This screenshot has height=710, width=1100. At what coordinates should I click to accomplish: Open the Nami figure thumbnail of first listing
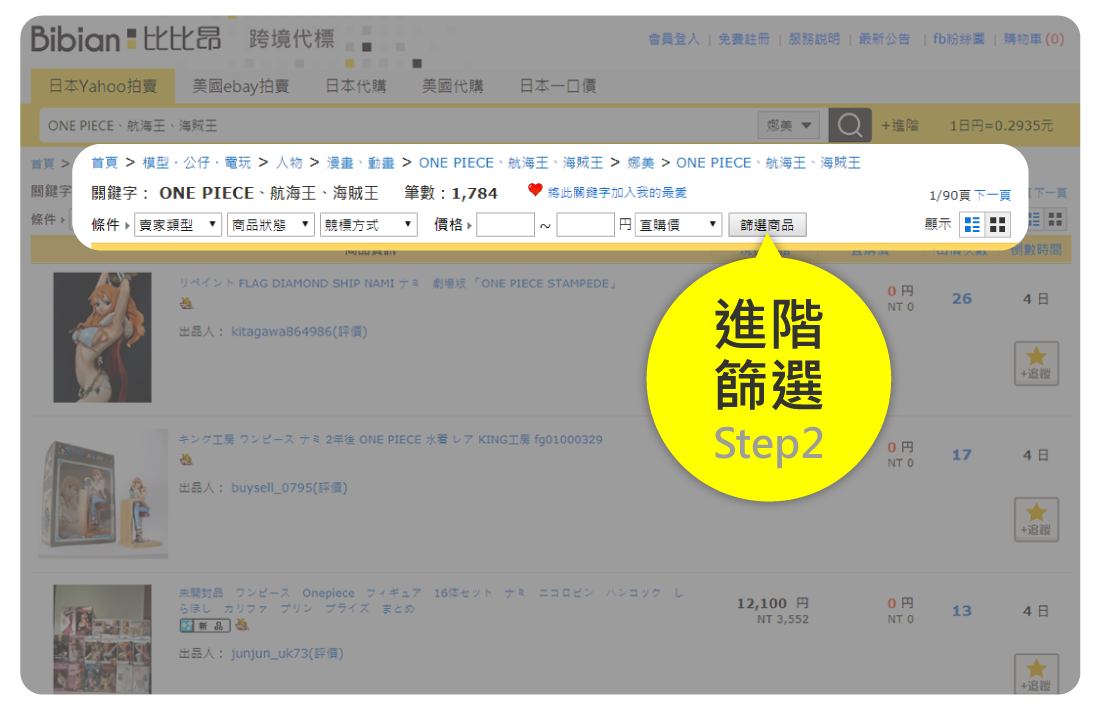(102, 337)
